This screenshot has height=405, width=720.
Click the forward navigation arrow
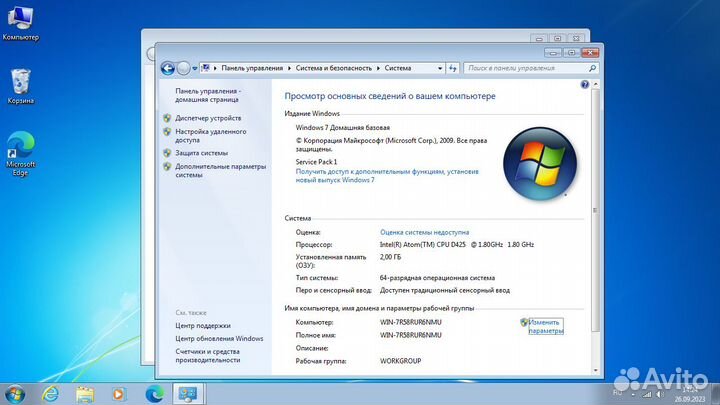(183, 68)
